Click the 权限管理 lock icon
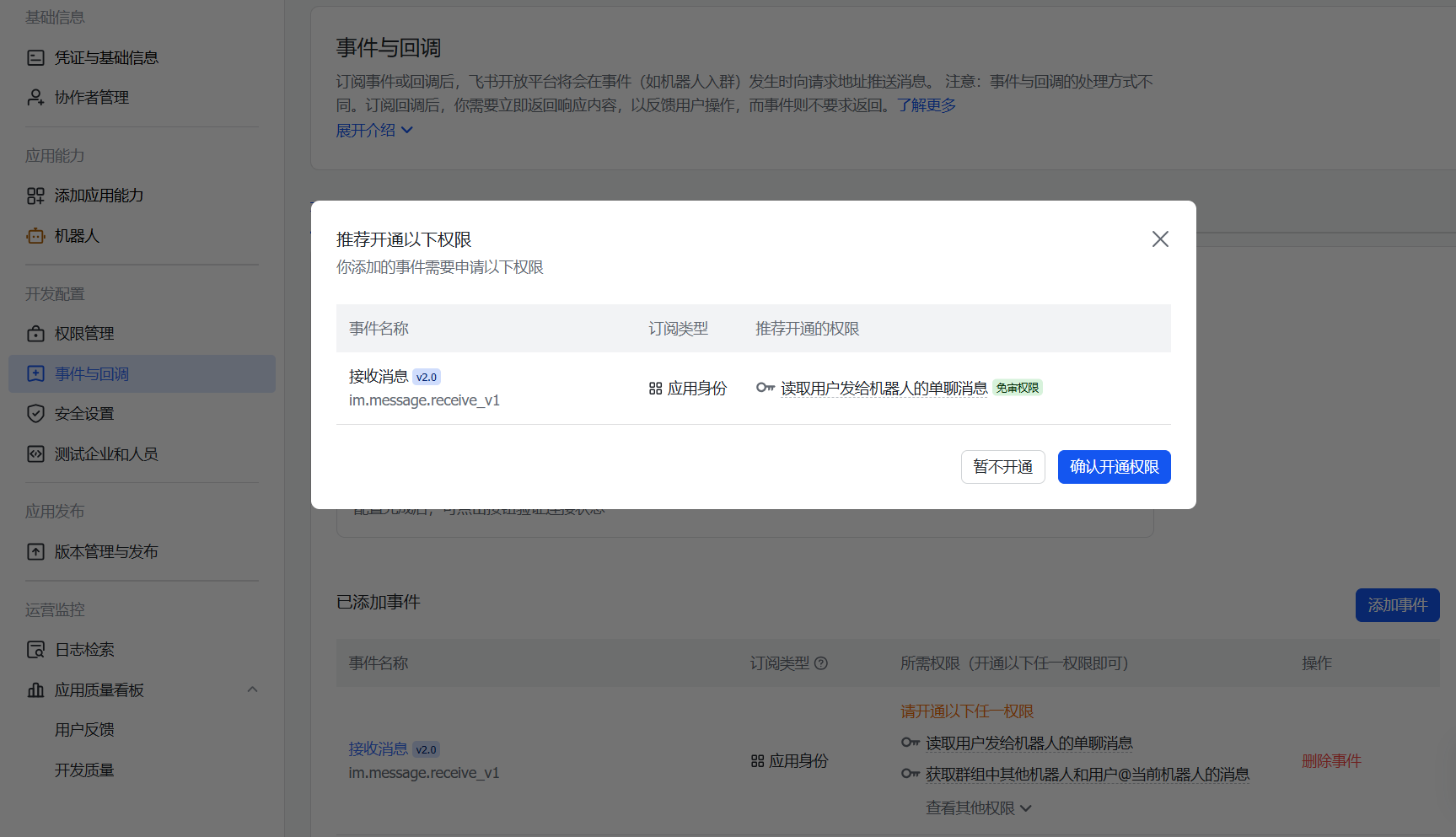This screenshot has height=837, width=1456. [35, 334]
